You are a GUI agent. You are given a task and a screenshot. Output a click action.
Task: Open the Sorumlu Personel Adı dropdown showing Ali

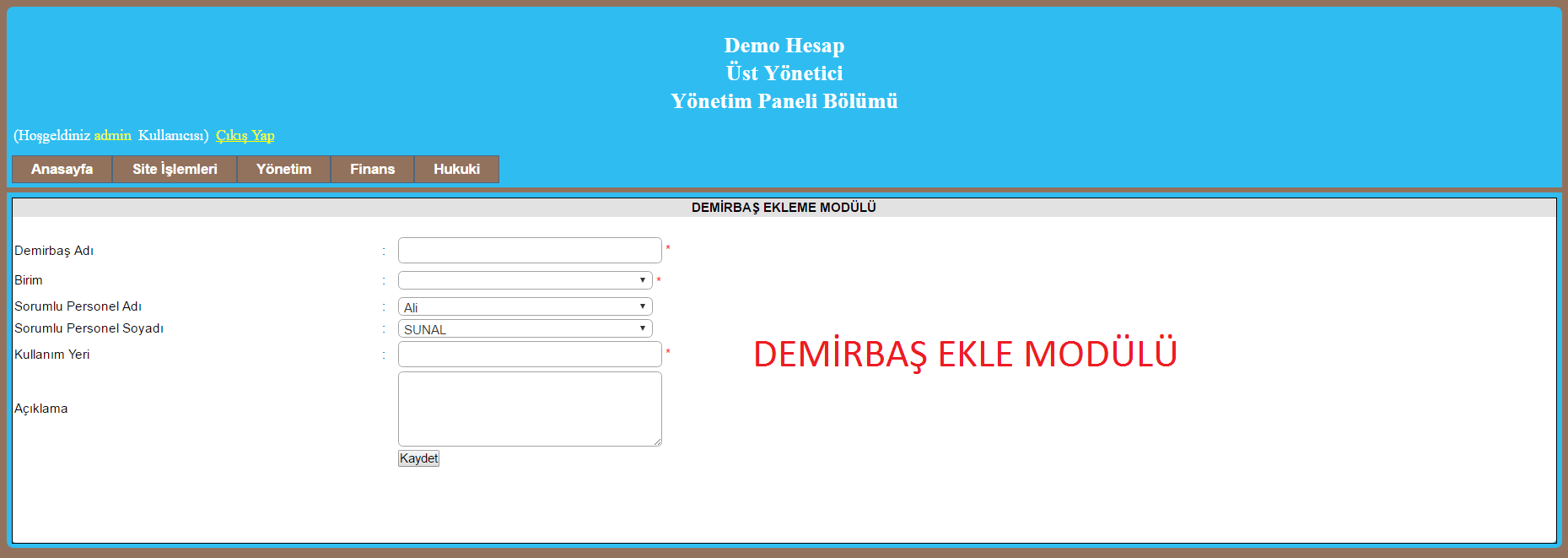[x=525, y=306]
